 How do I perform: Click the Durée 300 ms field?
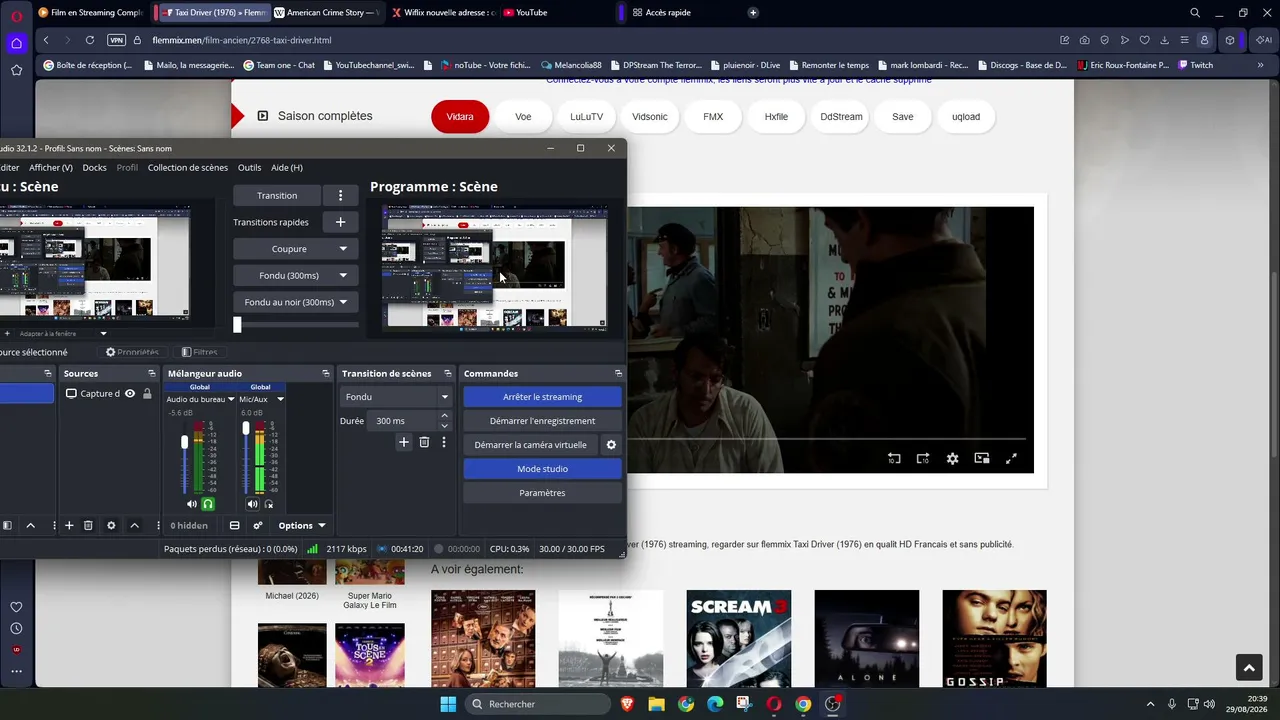[409, 421]
